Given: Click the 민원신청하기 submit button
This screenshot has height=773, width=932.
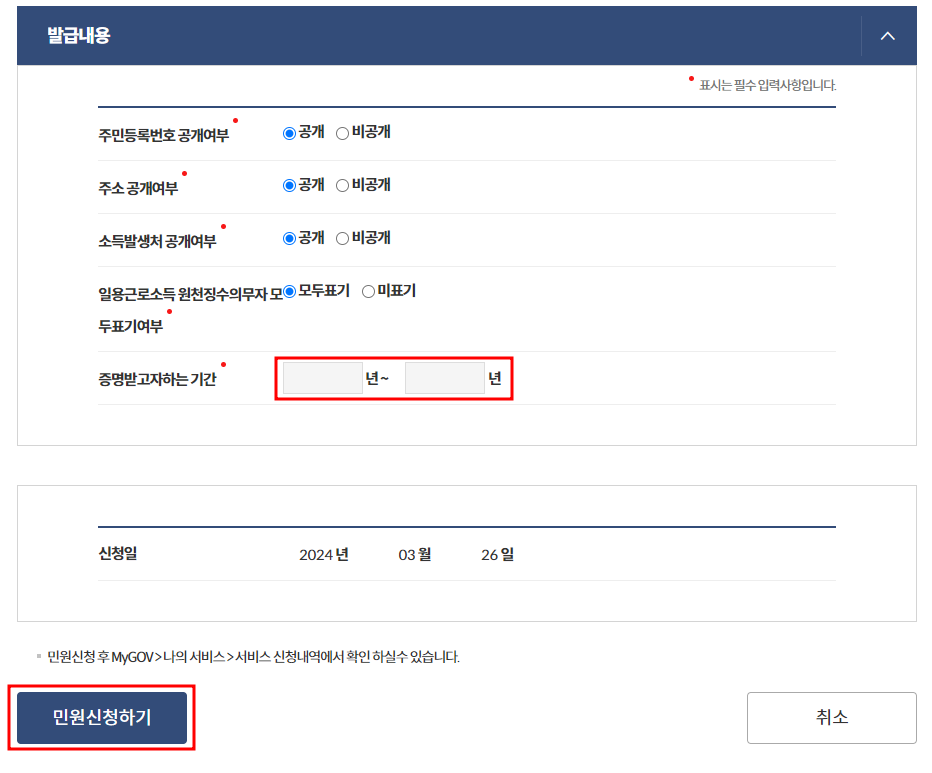Looking at the screenshot, I should click(100, 717).
